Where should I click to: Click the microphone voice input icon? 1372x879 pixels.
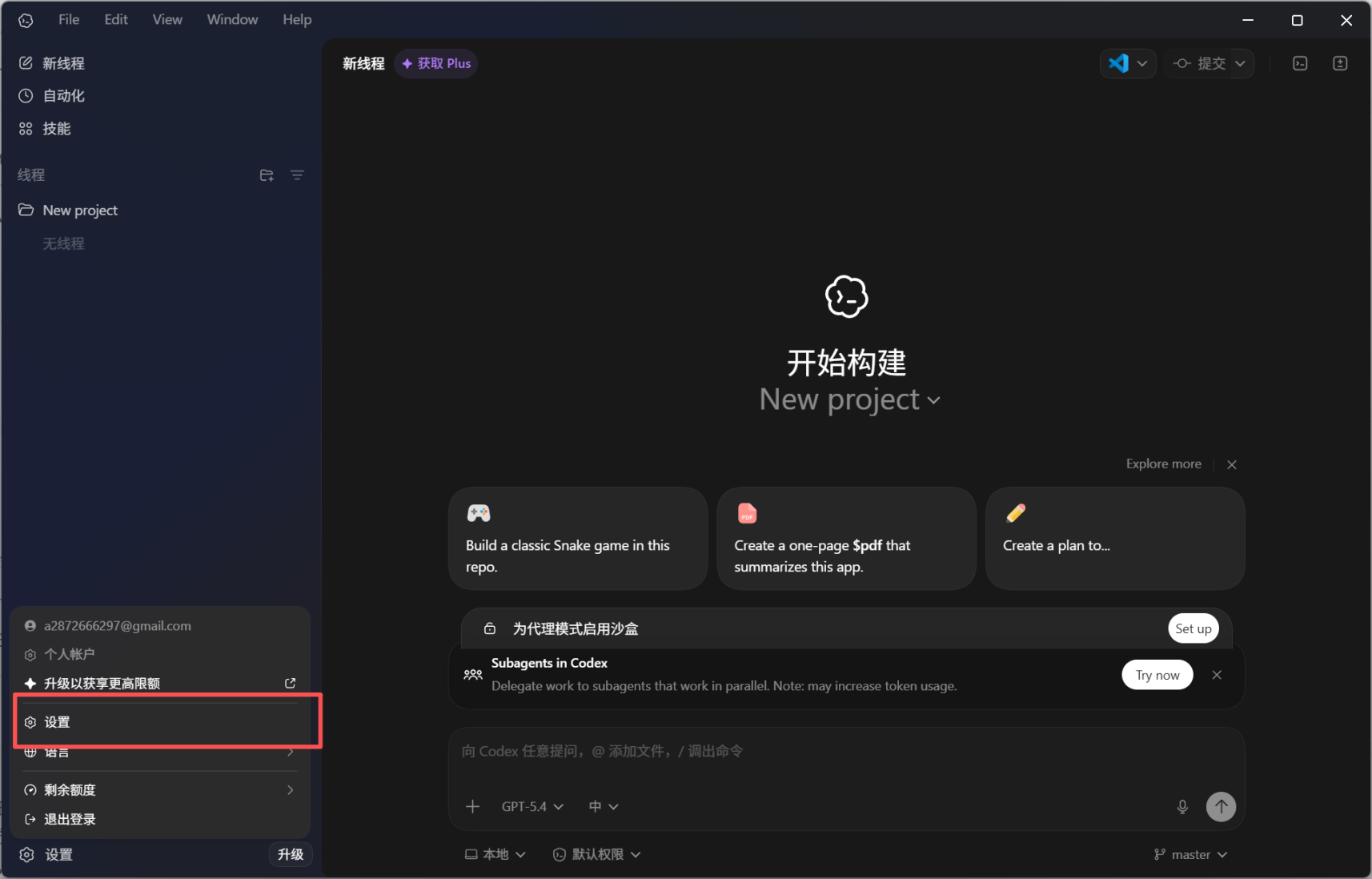click(1181, 807)
